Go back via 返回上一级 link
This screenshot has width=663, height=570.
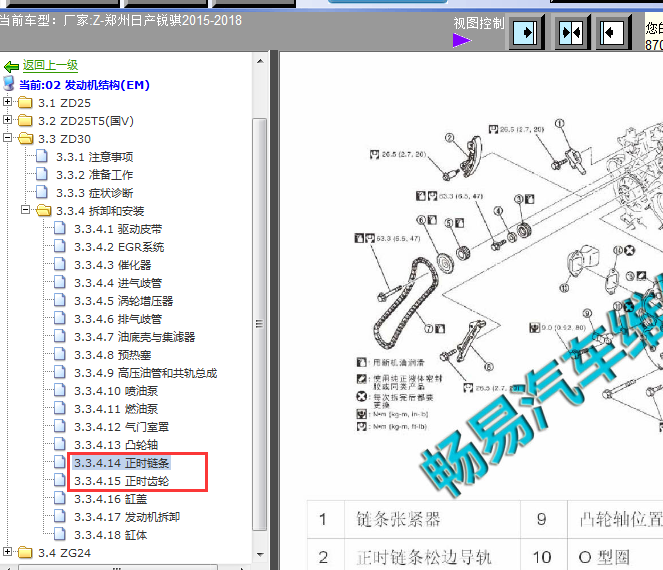coord(50,65)
